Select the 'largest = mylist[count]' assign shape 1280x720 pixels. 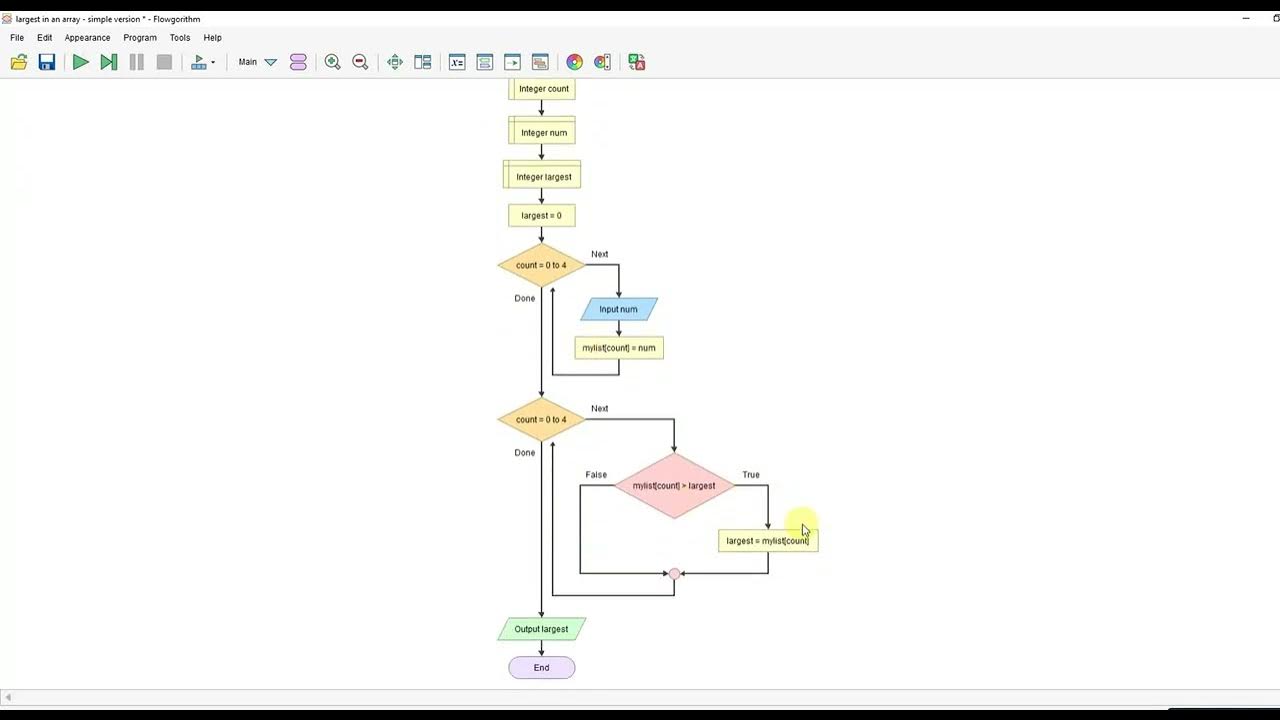coord(768,541)
